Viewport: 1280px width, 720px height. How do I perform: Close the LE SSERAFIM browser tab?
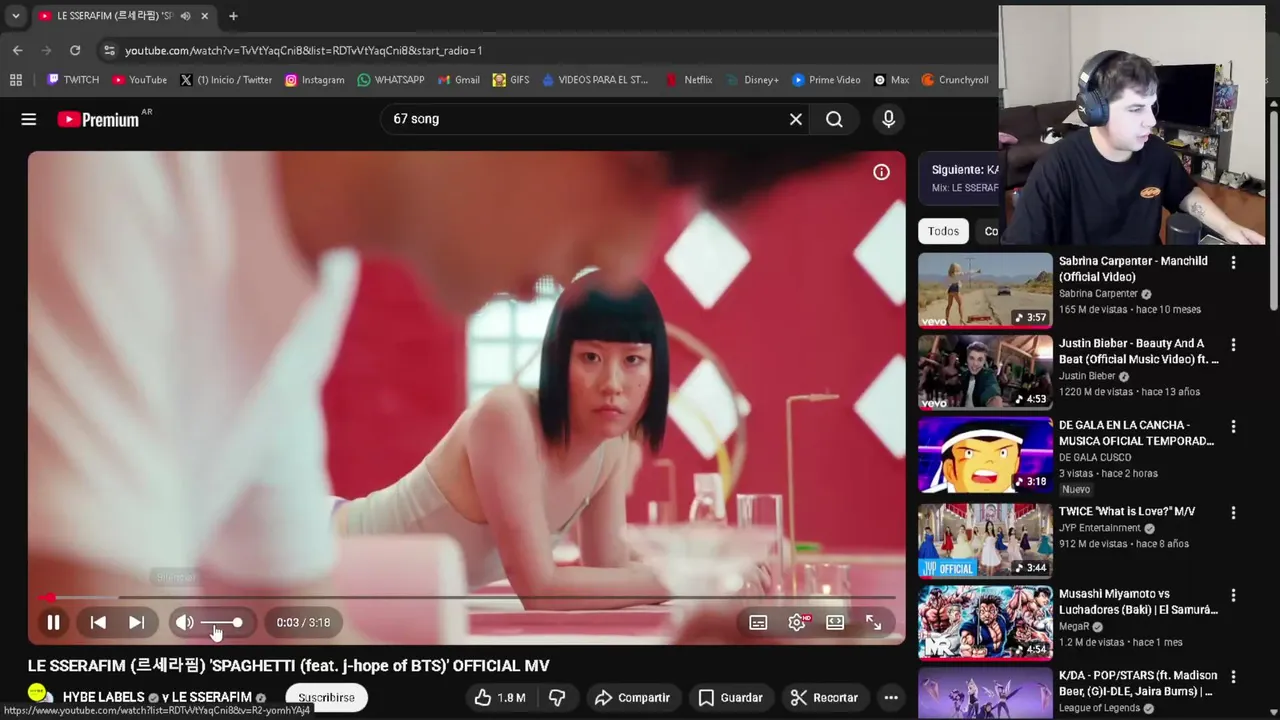205,16
